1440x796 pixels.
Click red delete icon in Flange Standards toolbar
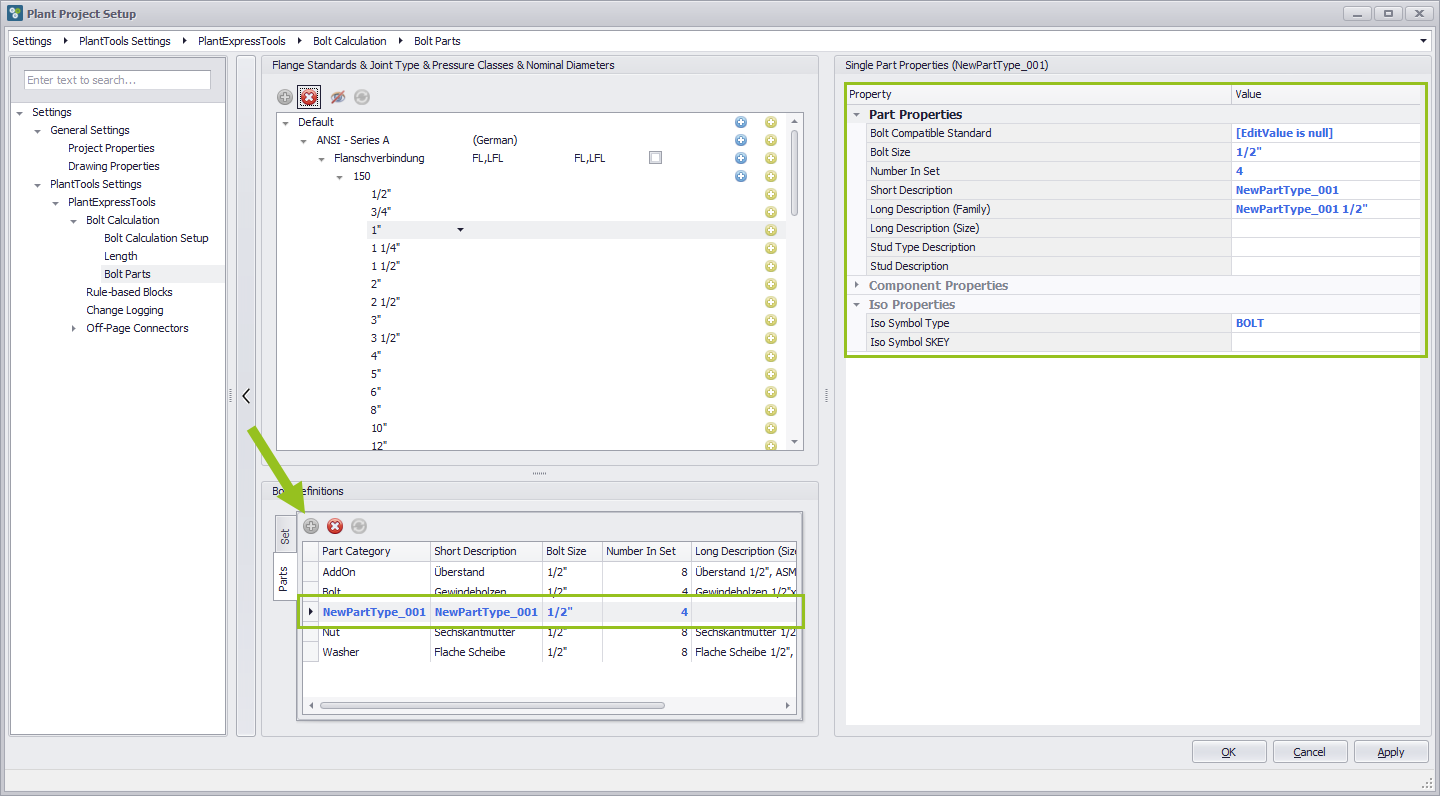[x=309, y=97]
